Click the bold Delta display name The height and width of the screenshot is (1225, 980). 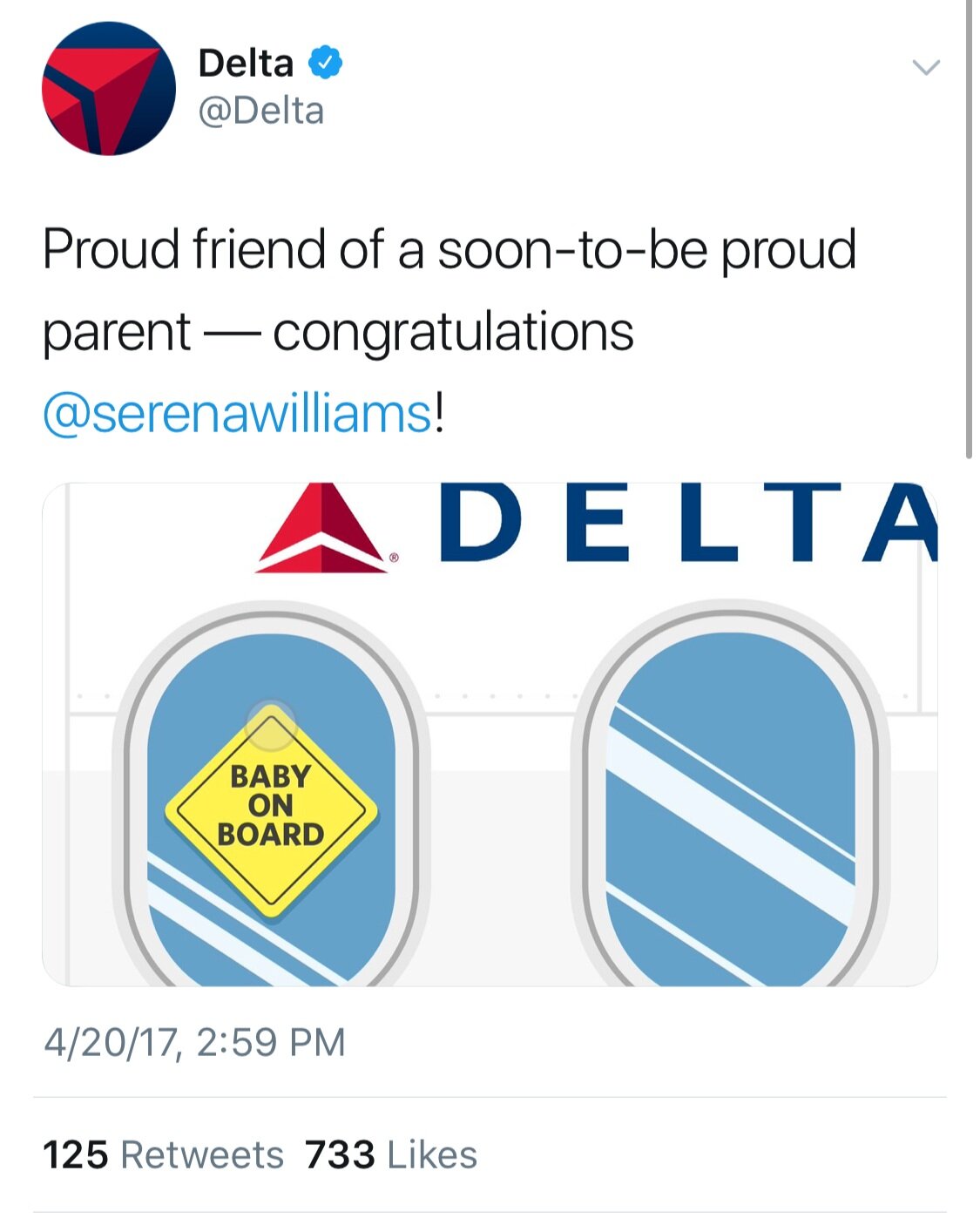click(246, 63)
